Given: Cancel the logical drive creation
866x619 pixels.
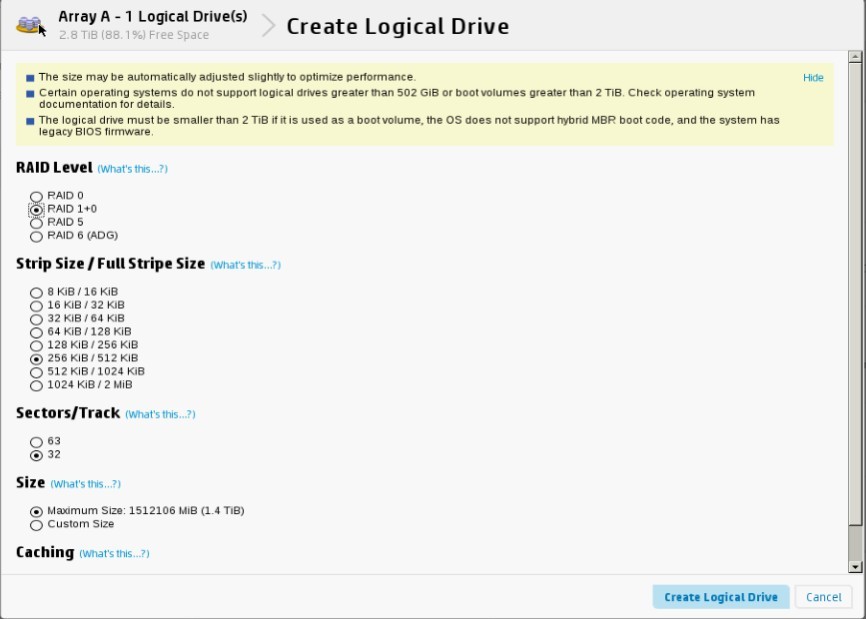Looking at the screenshot, I should tap(823, 597).
